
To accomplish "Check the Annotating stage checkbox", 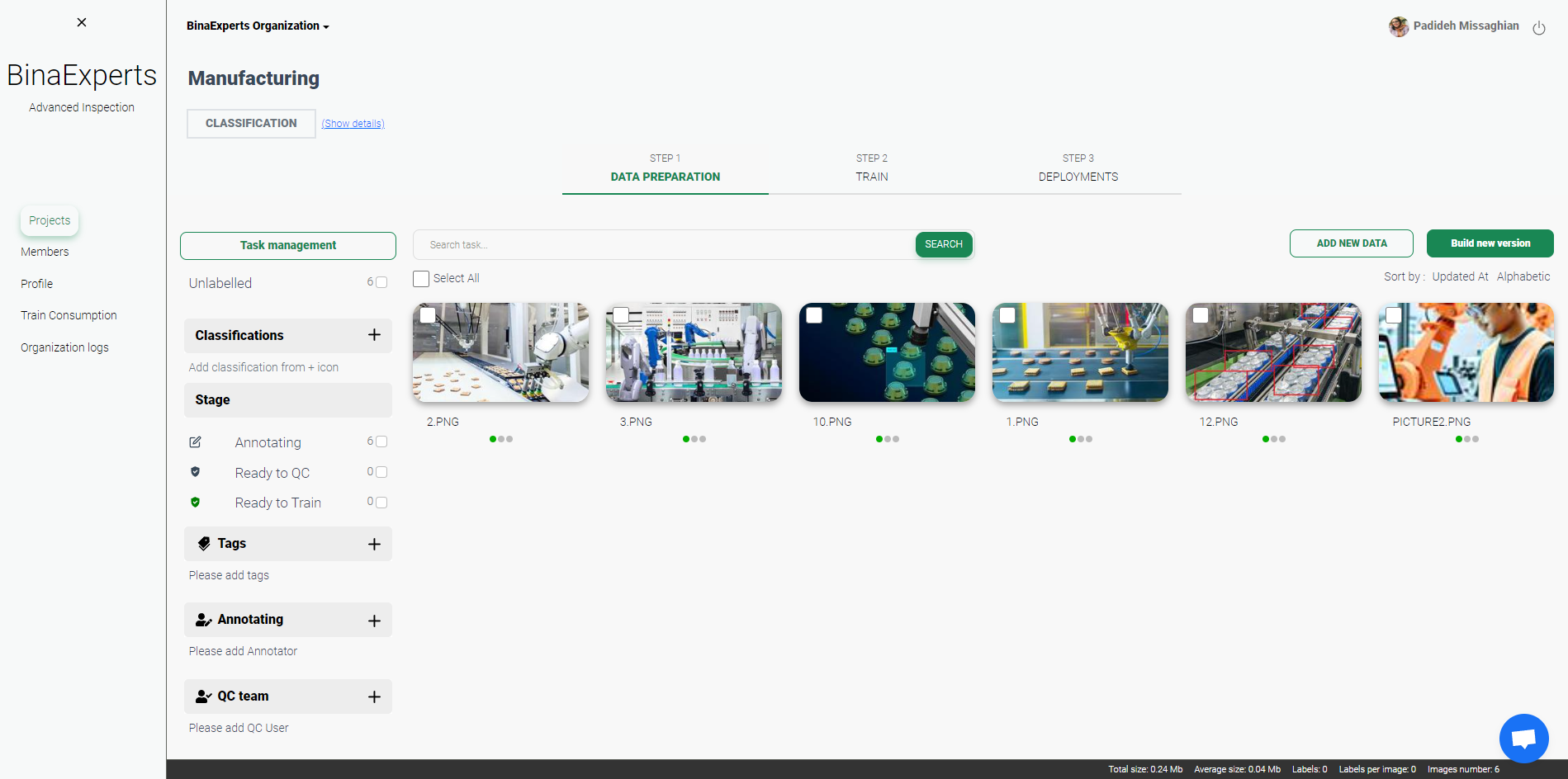I will 381,441.
